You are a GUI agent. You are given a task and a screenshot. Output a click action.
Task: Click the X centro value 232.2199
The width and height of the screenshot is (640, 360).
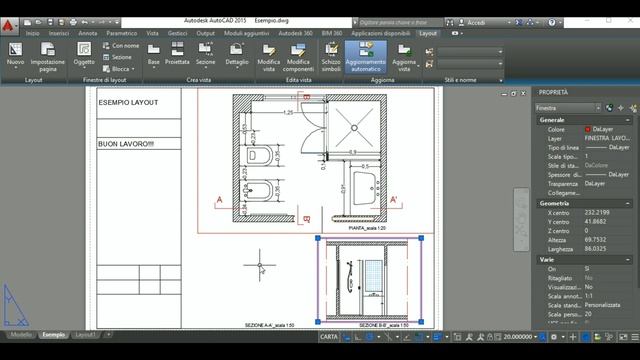coord(597,213)
